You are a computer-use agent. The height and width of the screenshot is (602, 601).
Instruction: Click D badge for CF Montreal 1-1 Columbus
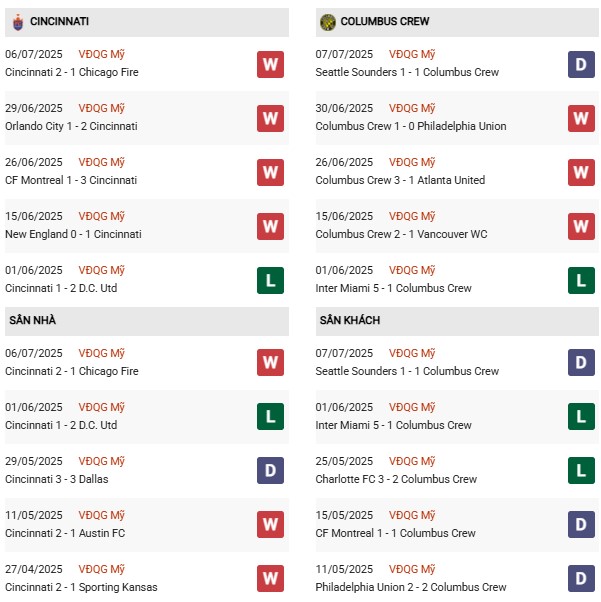(x=581, y=524)
